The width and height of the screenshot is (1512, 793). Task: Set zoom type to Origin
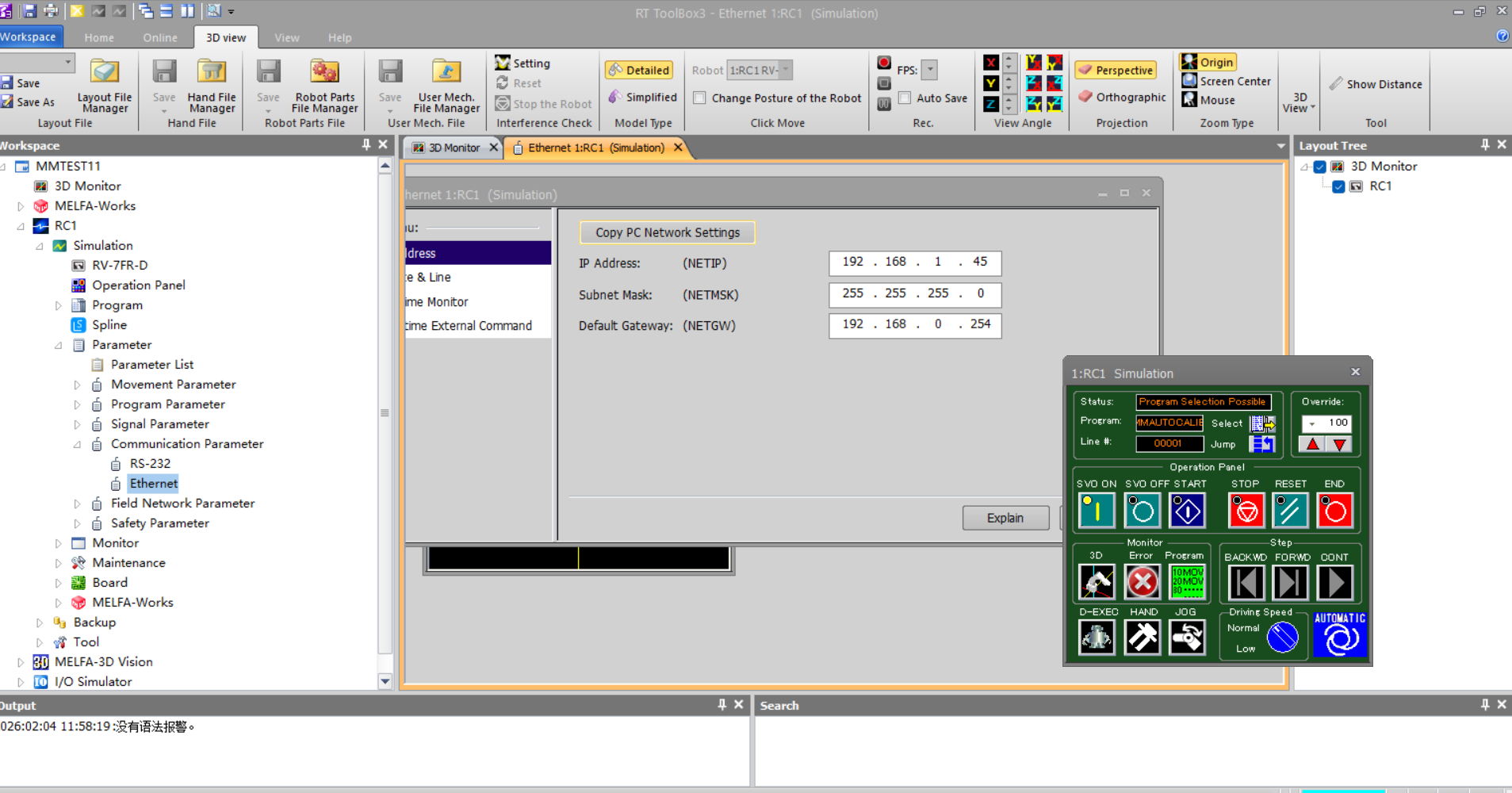tap(1208, 63)
